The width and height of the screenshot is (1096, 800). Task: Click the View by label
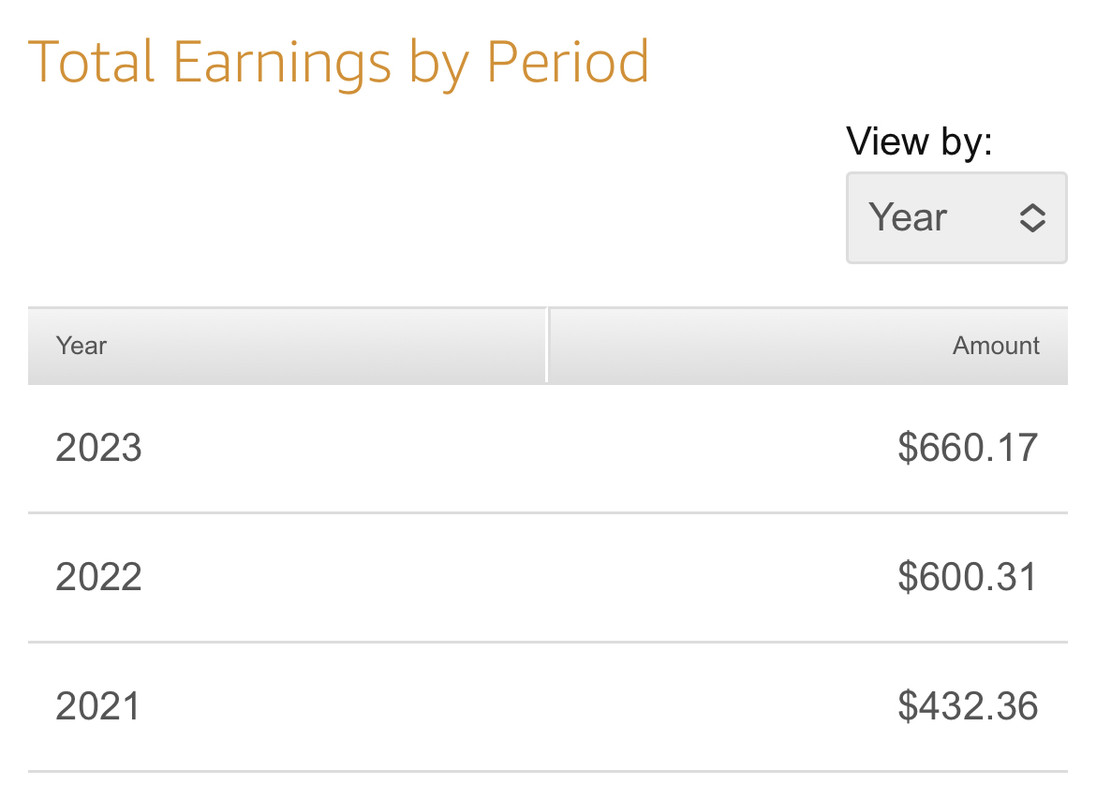(x=919, y=143)
